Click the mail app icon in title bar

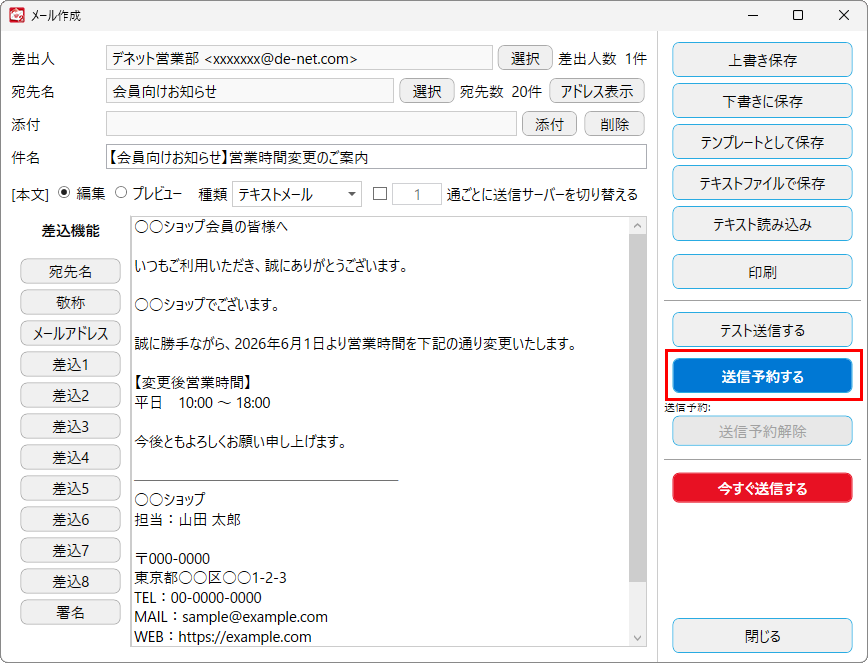click(17, 15)
